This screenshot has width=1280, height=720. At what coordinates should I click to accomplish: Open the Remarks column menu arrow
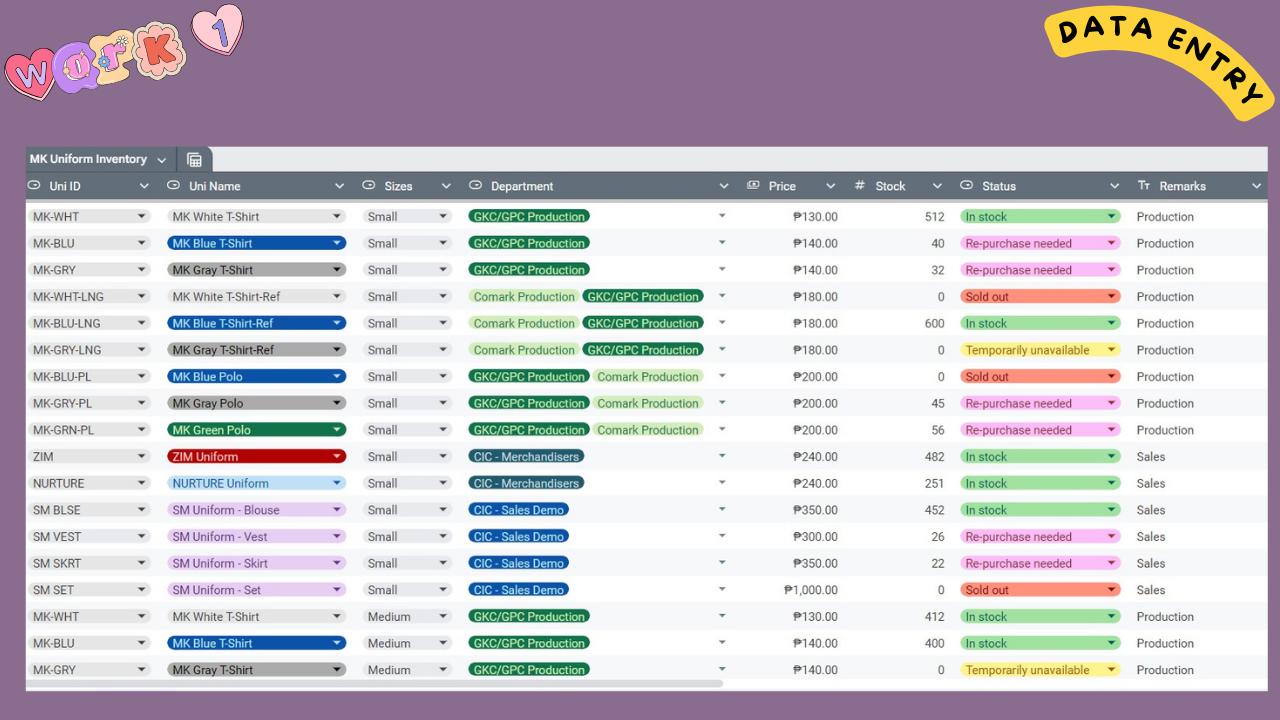[x=1257, y=186]
